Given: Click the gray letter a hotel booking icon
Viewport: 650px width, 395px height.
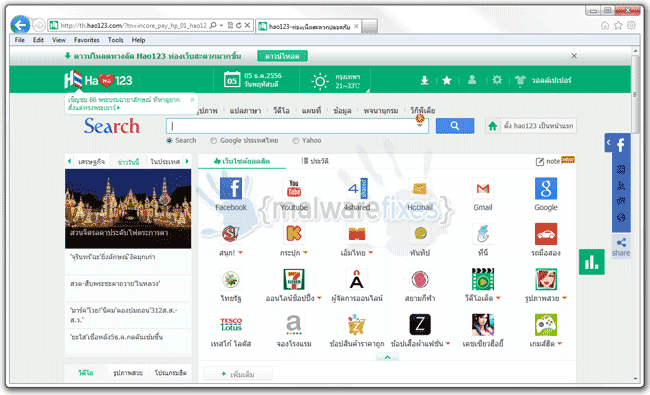Looking at the screenshot, I should 294,325.
